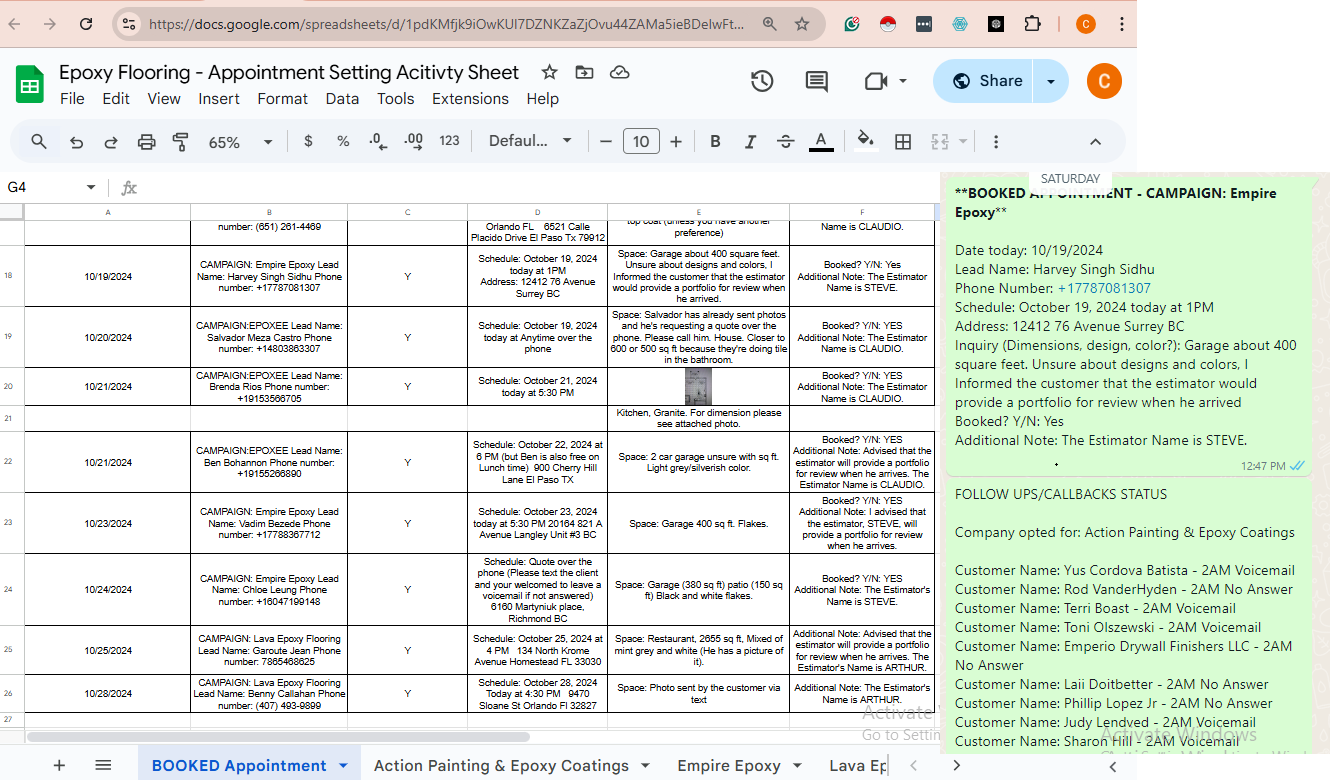
Task: Open version history clock icon
Action: pos(762,81)
